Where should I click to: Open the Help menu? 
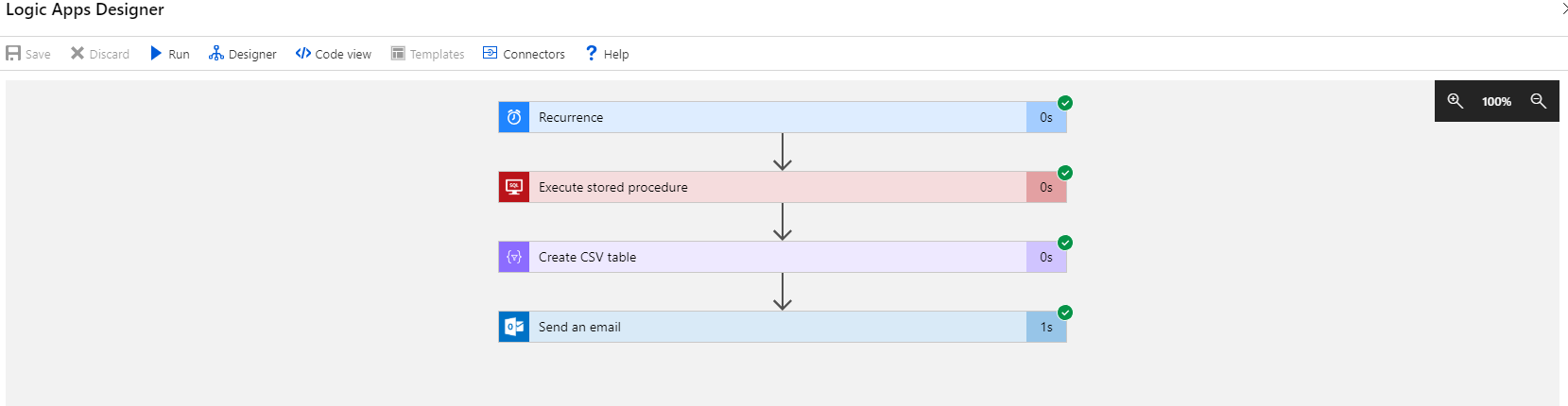607,54
